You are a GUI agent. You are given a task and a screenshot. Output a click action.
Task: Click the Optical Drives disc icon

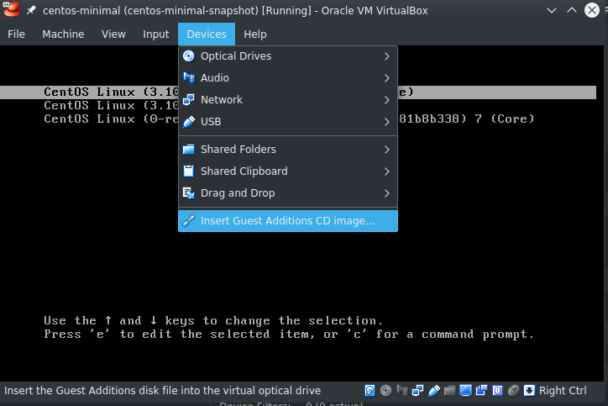point(188,56)
